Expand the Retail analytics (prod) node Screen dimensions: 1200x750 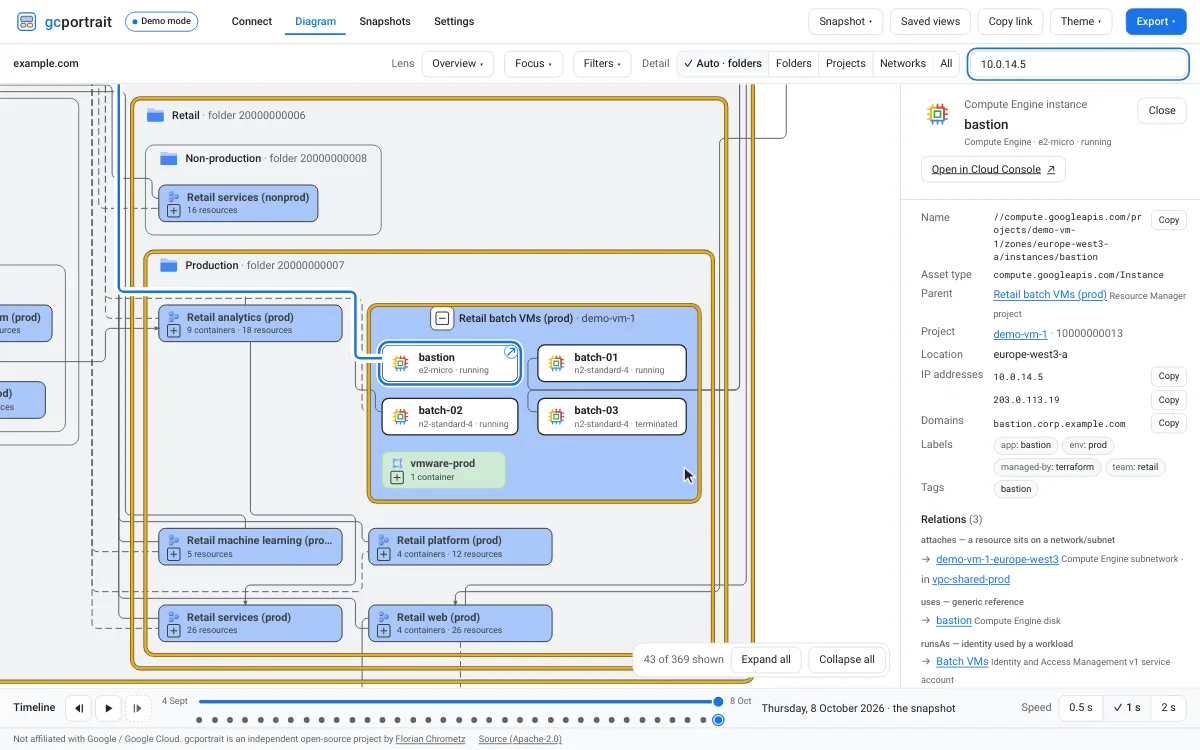173,330
